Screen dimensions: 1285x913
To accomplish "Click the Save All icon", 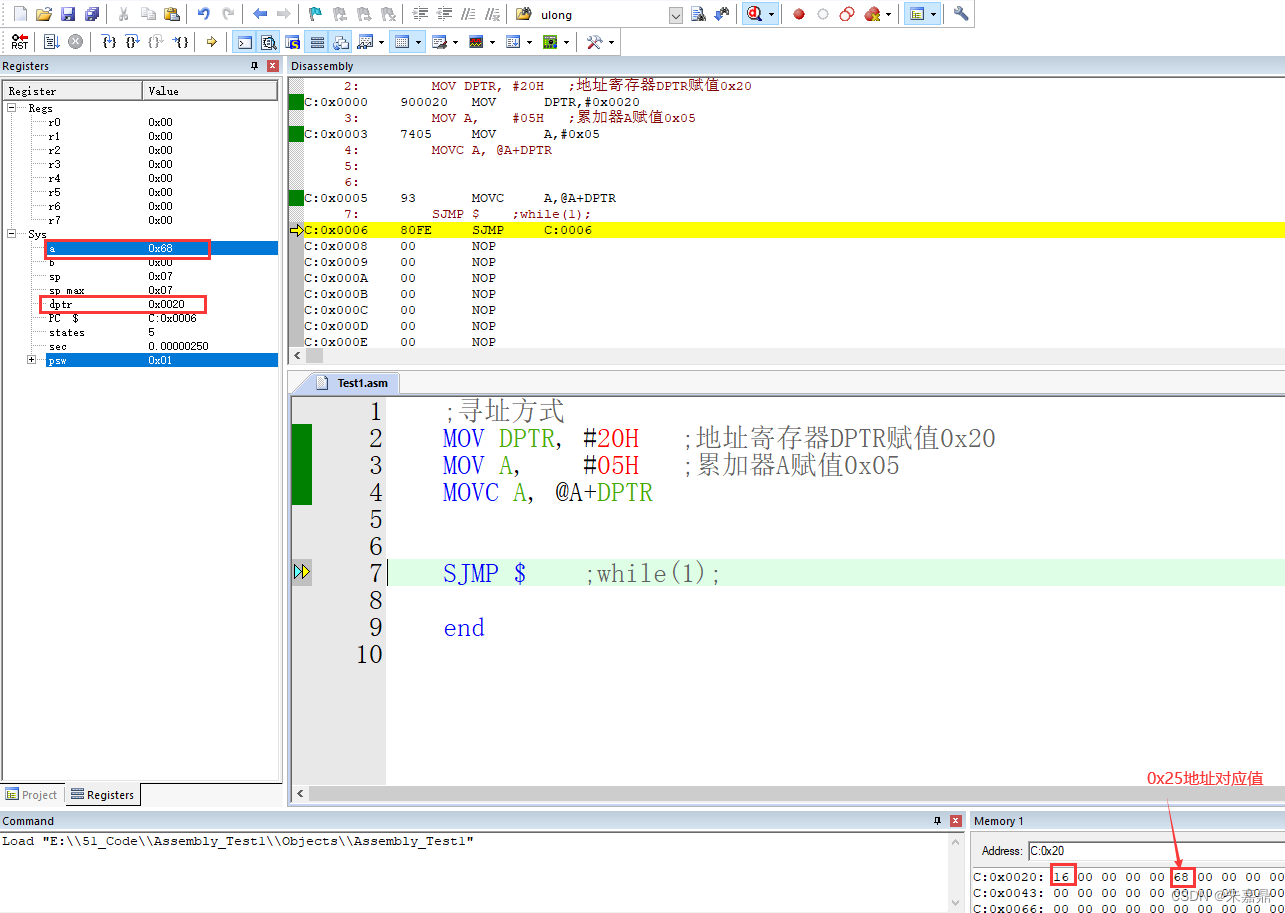I will coord(92,14).
